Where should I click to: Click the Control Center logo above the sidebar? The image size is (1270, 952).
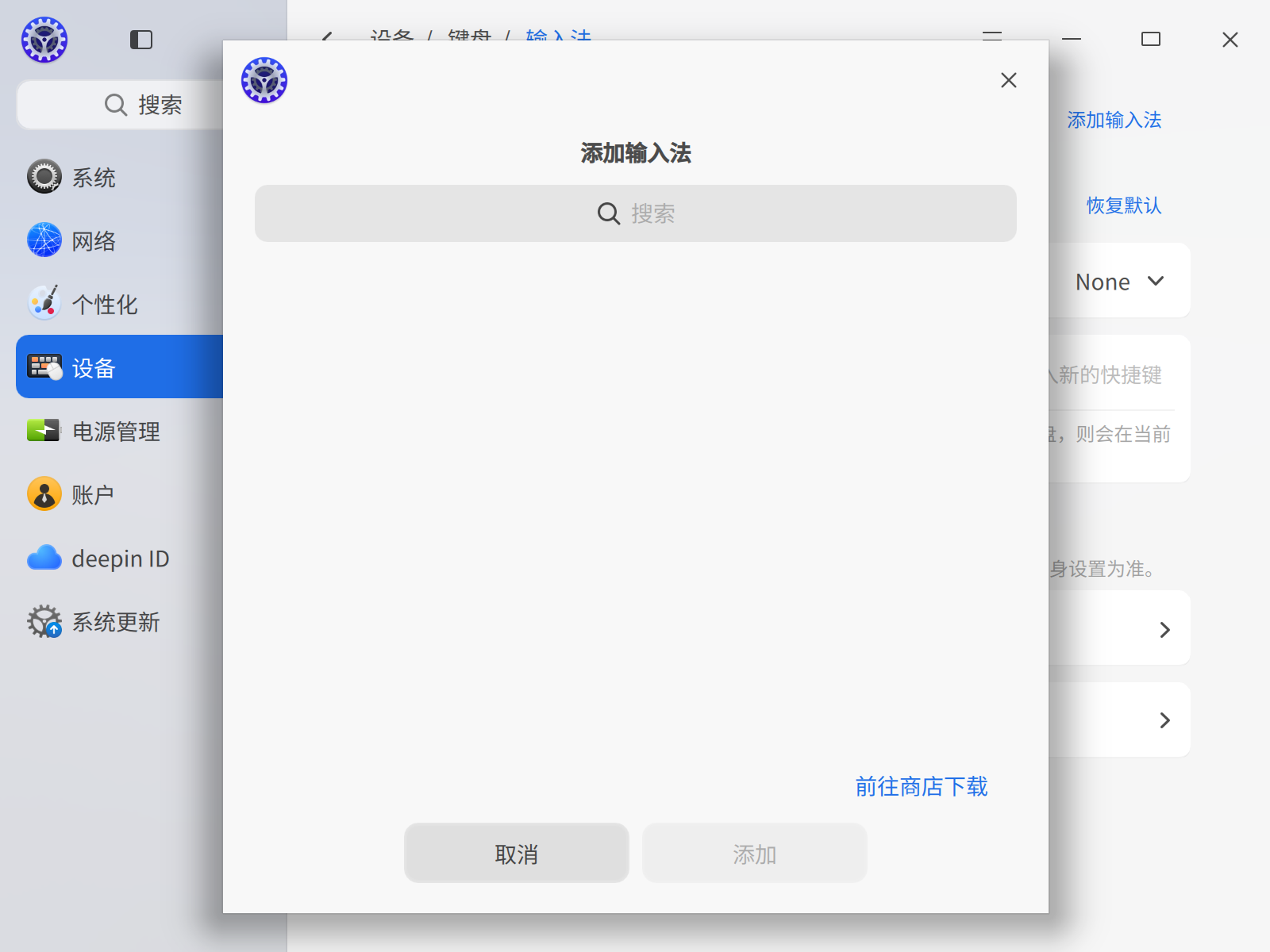point(44,40)
